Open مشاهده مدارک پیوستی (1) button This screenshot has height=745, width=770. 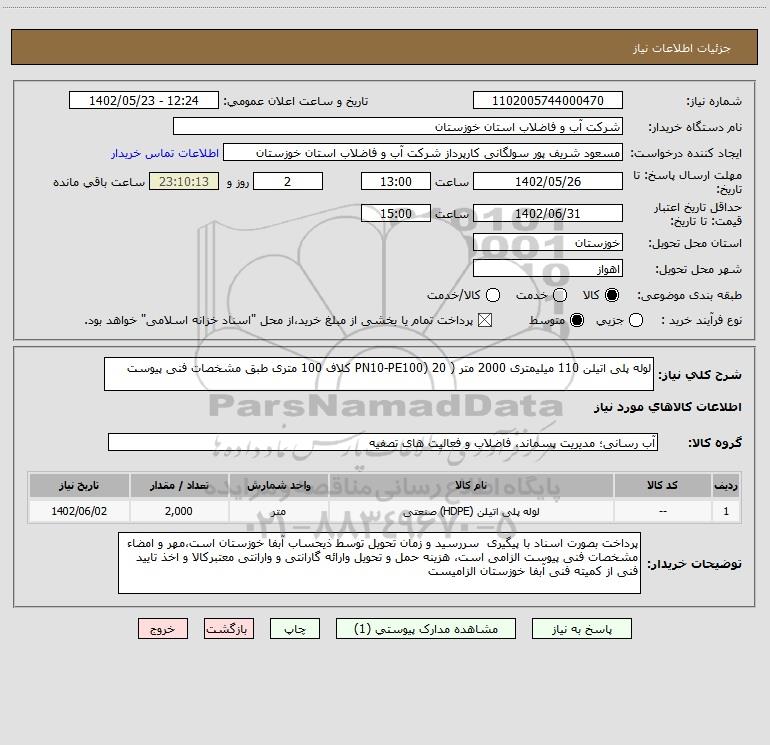[426, 629]
